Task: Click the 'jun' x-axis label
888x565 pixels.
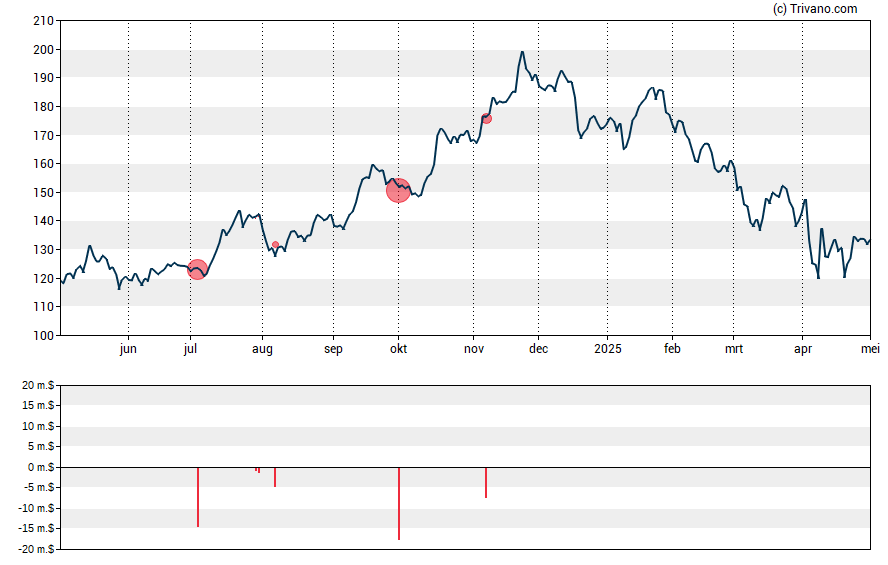Action: [x=128, y=349]
